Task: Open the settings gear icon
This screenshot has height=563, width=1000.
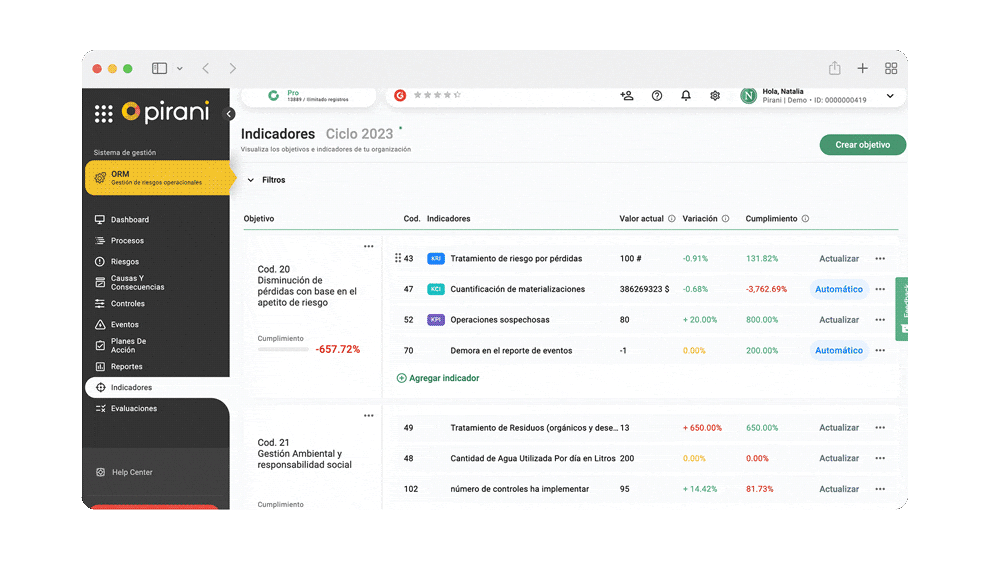Action: (x=715, y=96)
